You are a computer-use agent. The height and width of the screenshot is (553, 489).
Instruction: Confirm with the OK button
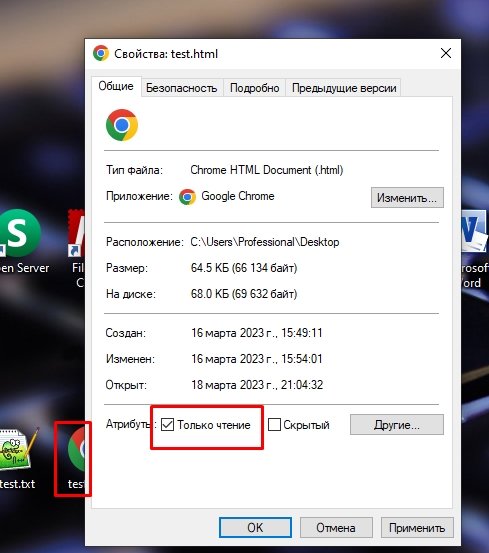pos(255,528)
